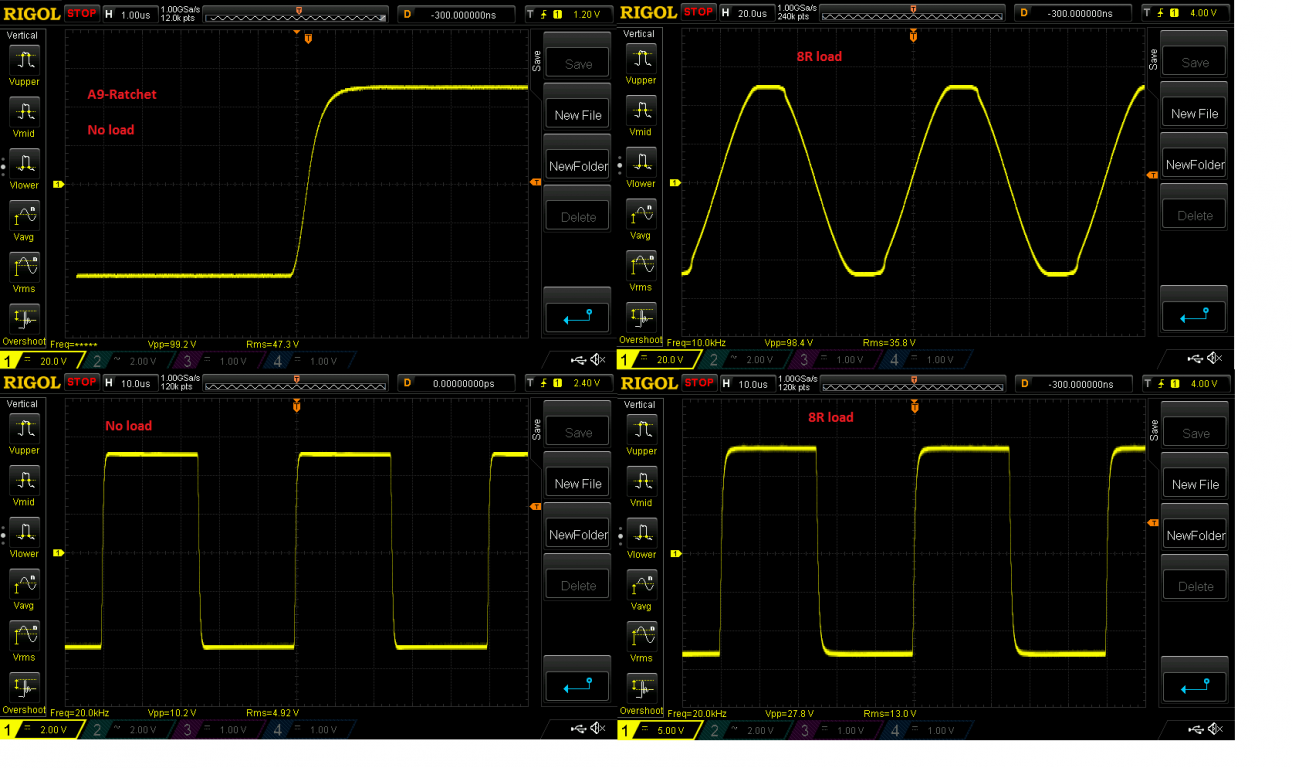This screenshot has height=768, width=1292.
Task: Click the waveform memory bar in top-left panel
Action: (x=296, y=16)
